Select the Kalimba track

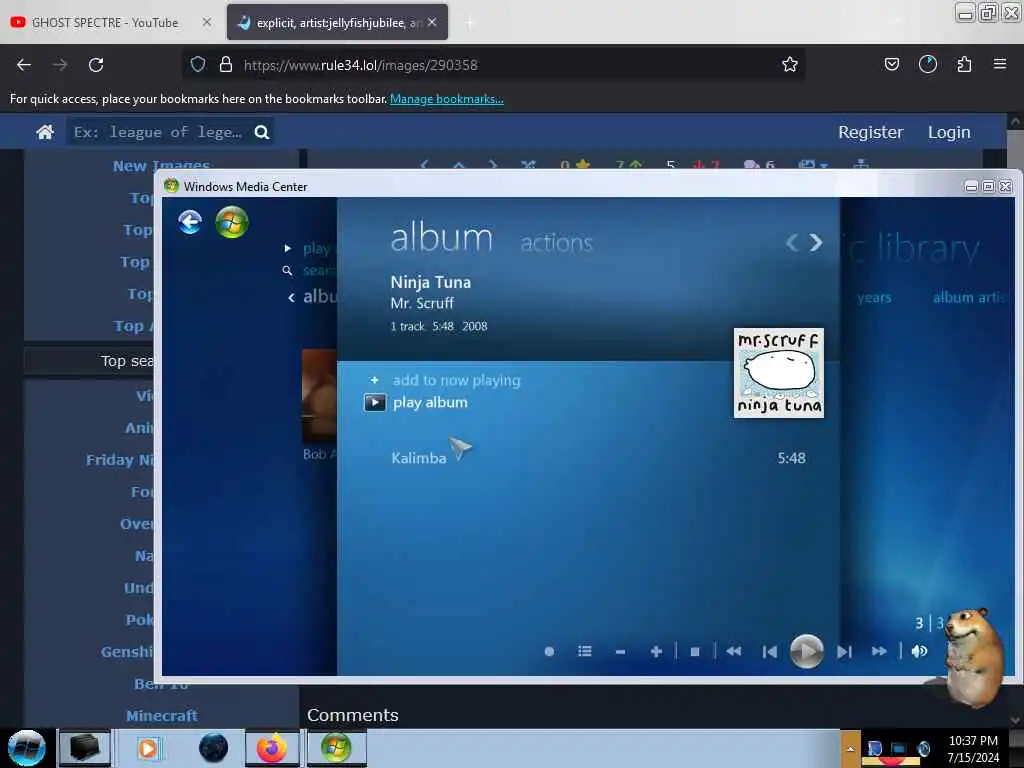pos(419,458)
